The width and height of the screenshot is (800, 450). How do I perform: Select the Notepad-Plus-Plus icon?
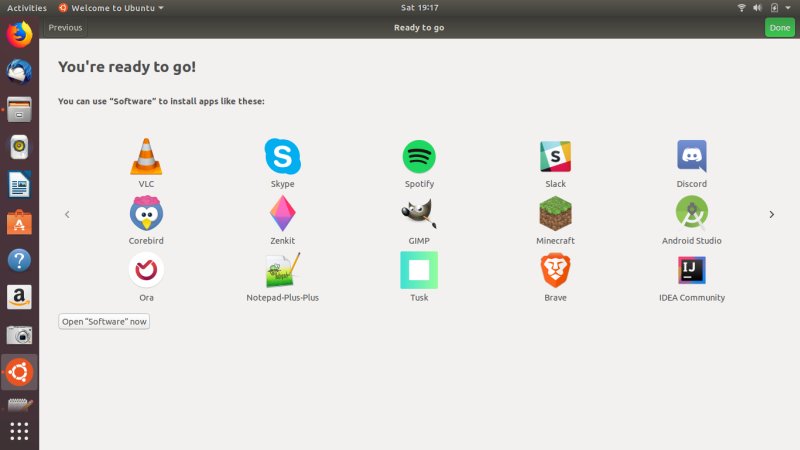(283, 270)
